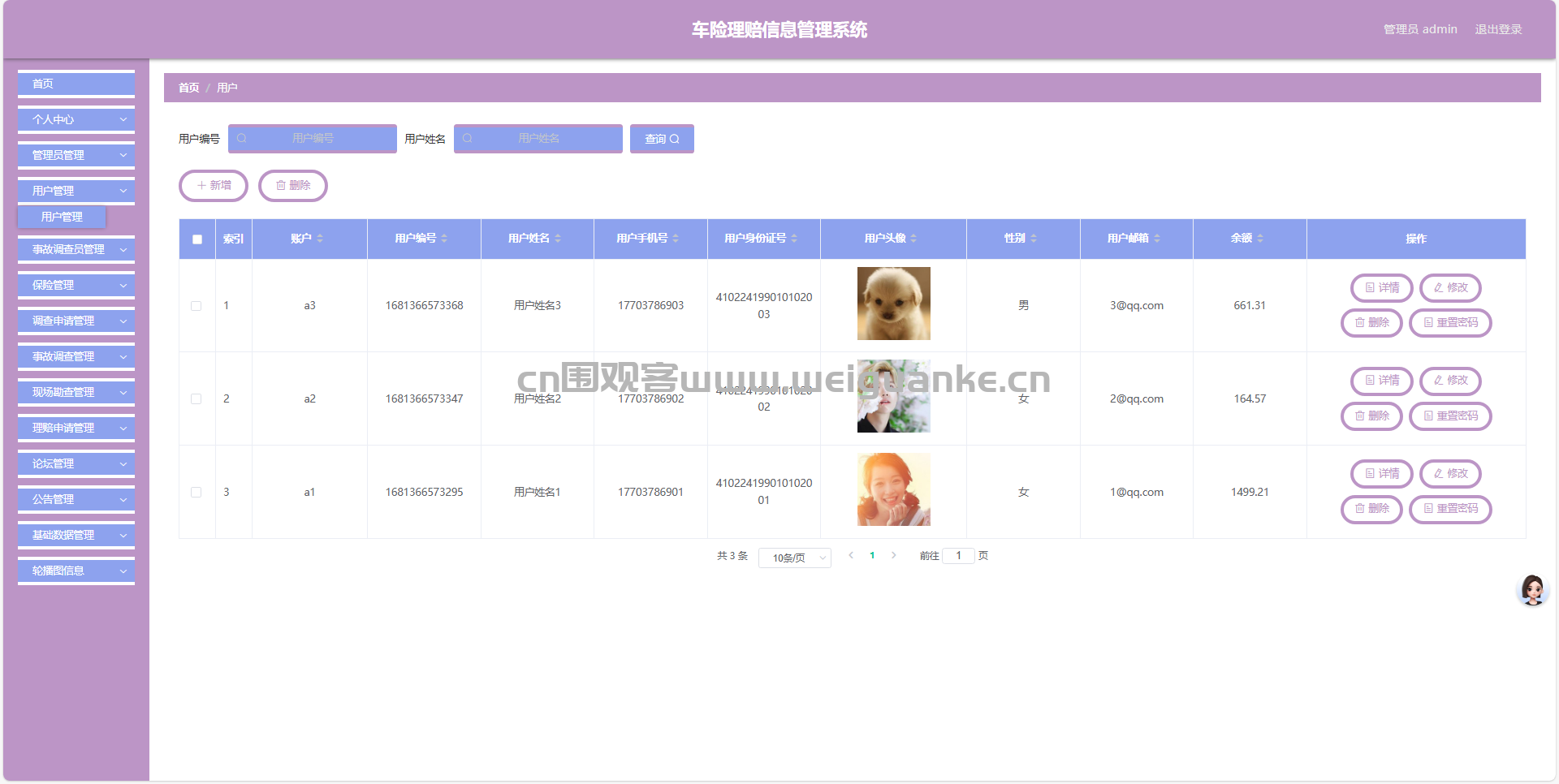Screen dimensions: 1559x784
Task: Go to next page arrow
Action: [x=894, y=556]
